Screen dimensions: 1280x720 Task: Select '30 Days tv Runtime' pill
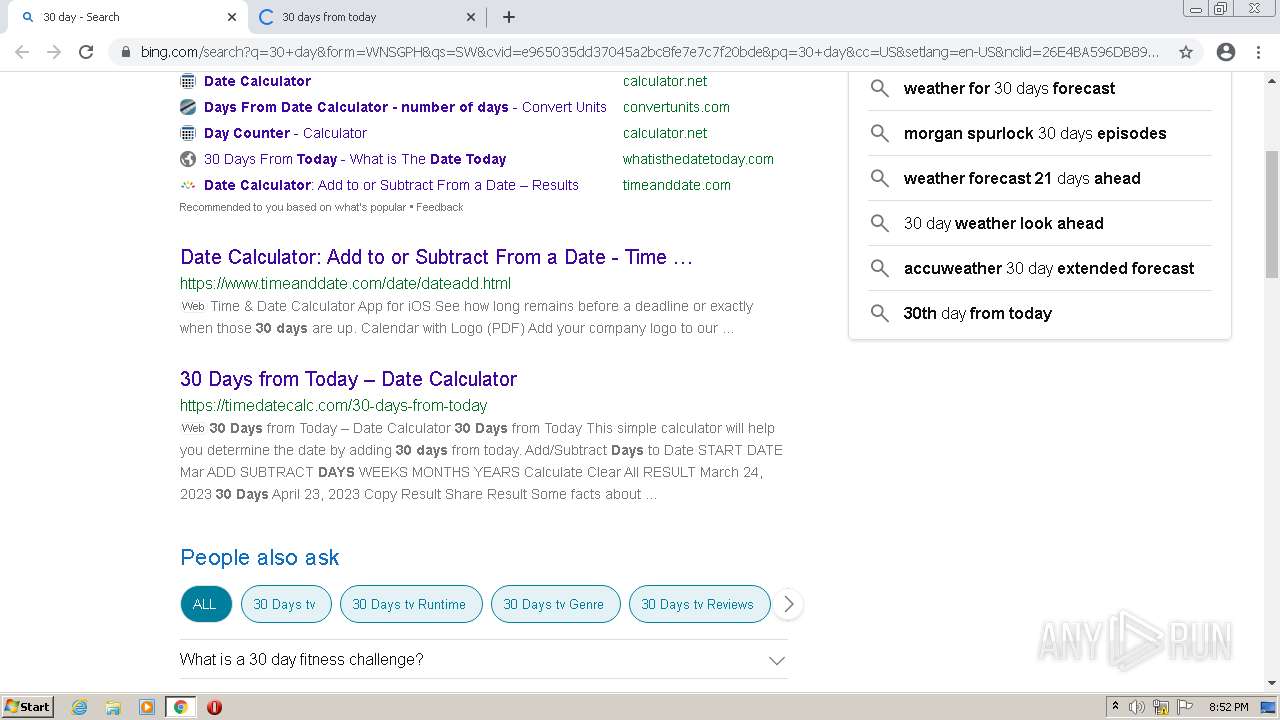410,604
